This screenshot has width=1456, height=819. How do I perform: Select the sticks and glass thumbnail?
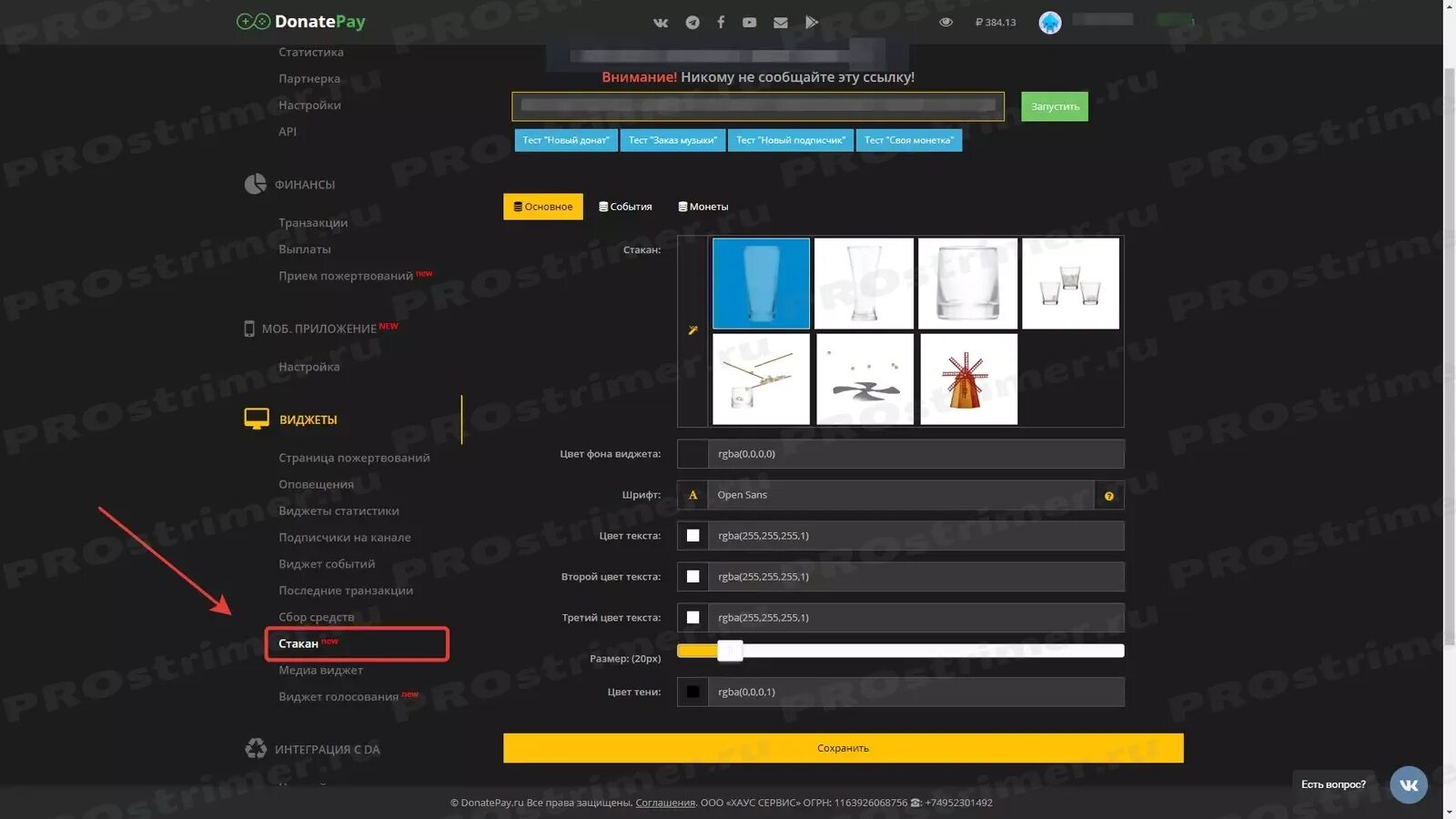coord(761,379)
